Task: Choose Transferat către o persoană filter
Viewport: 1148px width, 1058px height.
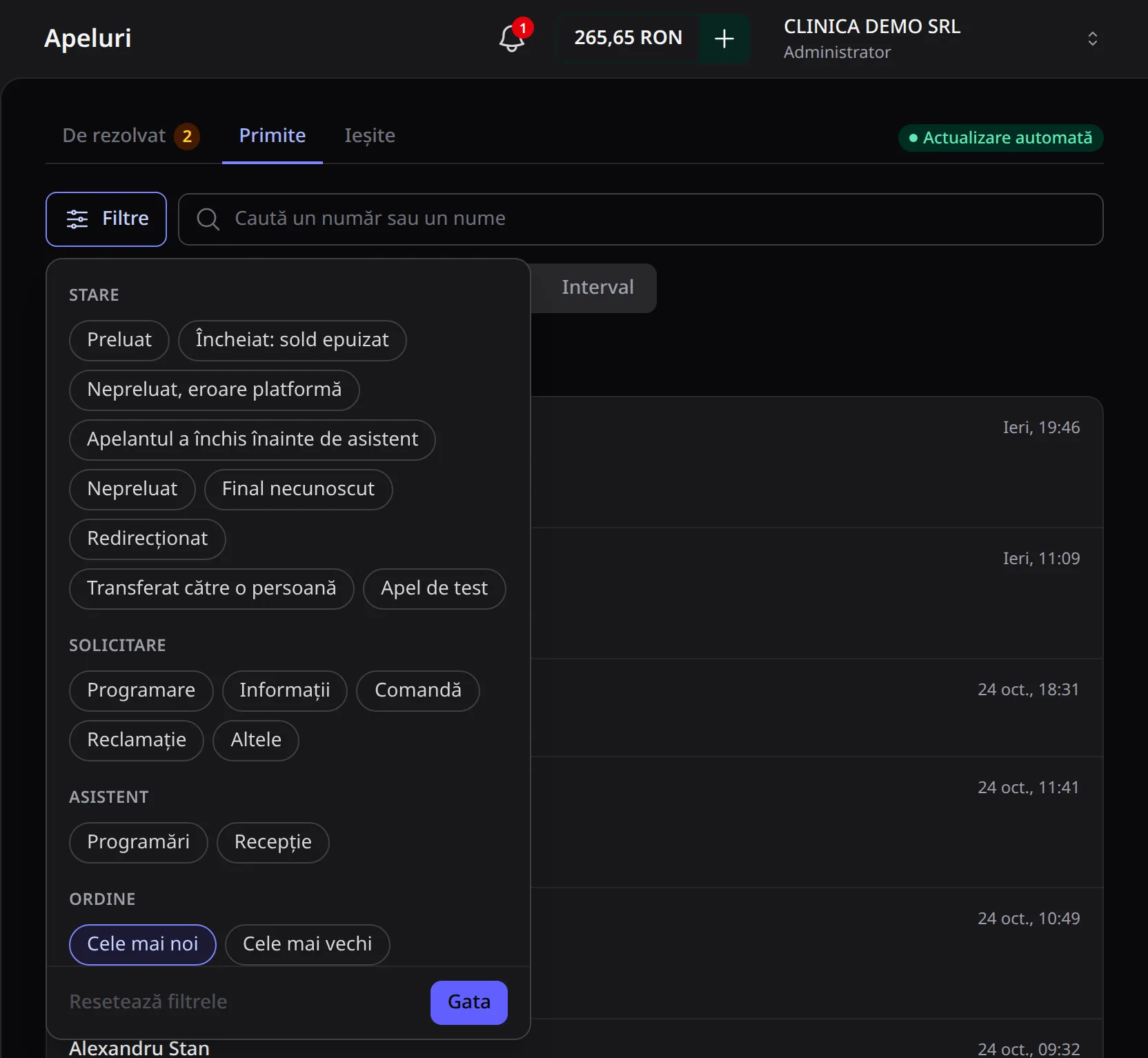Action: (212, 588)
